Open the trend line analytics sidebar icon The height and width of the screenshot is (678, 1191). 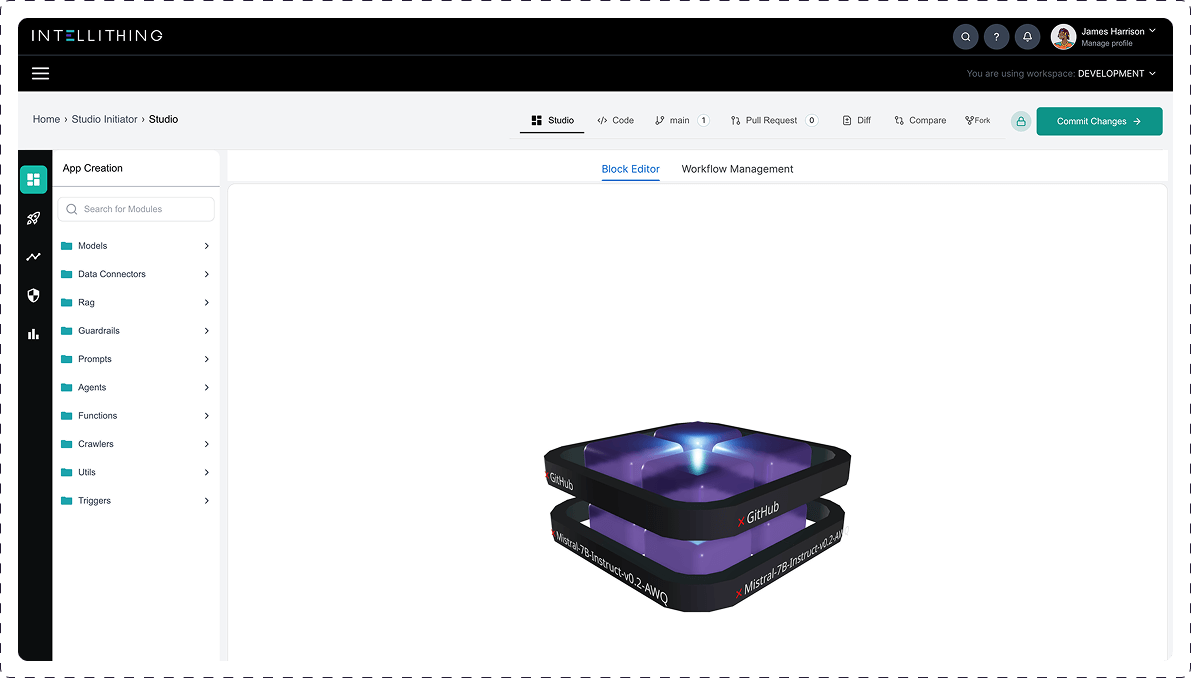tap(34, 257)
